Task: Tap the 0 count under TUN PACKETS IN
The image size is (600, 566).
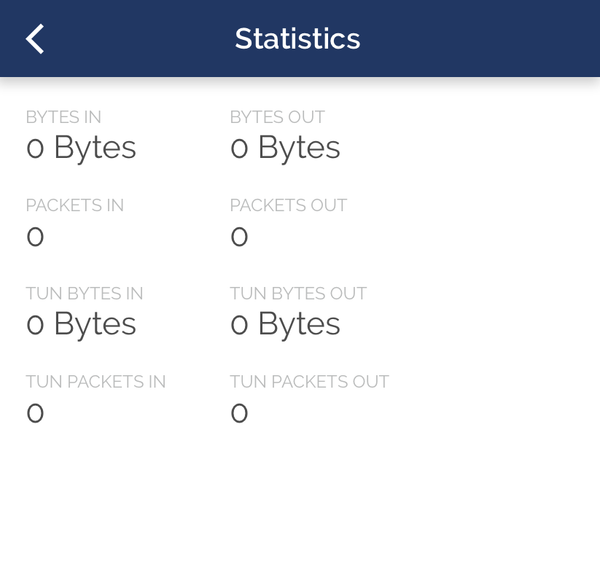Action: pos(35,413)
